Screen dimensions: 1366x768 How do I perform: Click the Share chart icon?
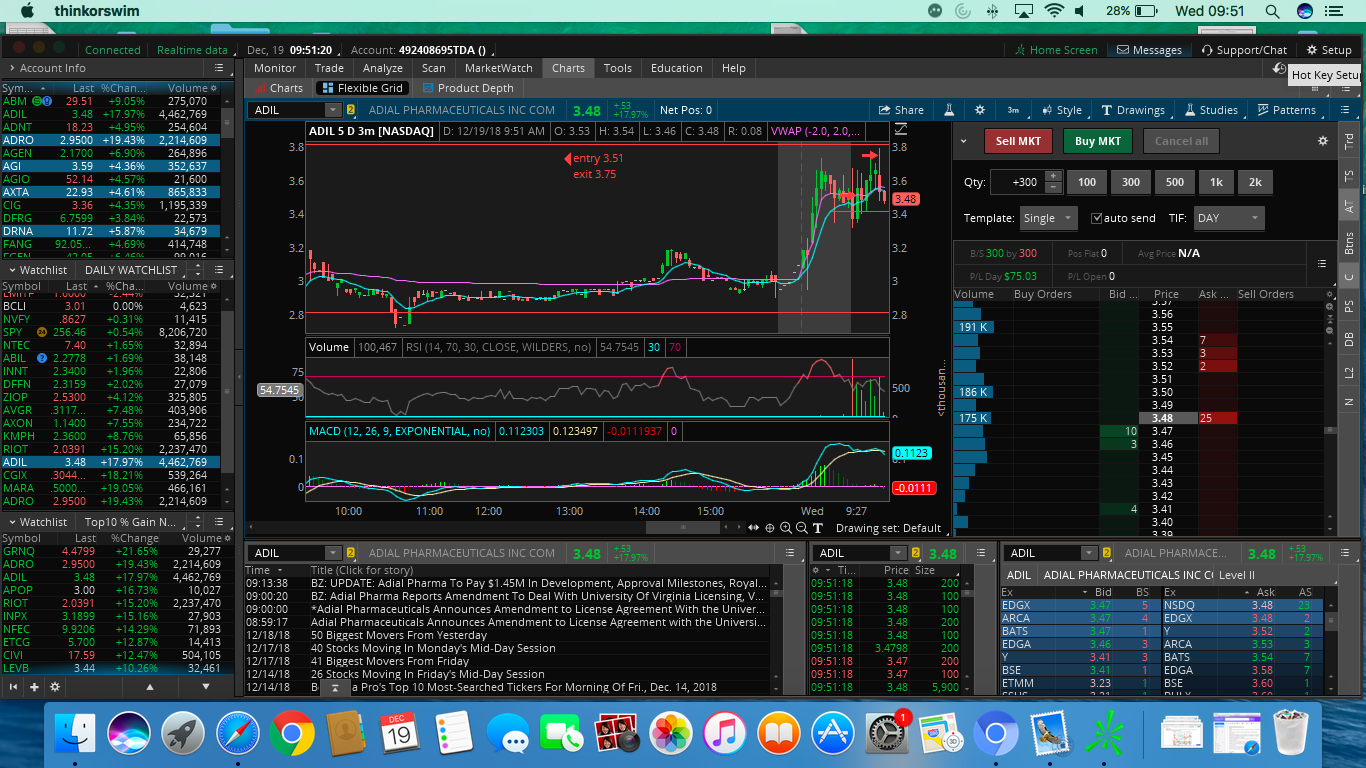click(x=901, y=110)
